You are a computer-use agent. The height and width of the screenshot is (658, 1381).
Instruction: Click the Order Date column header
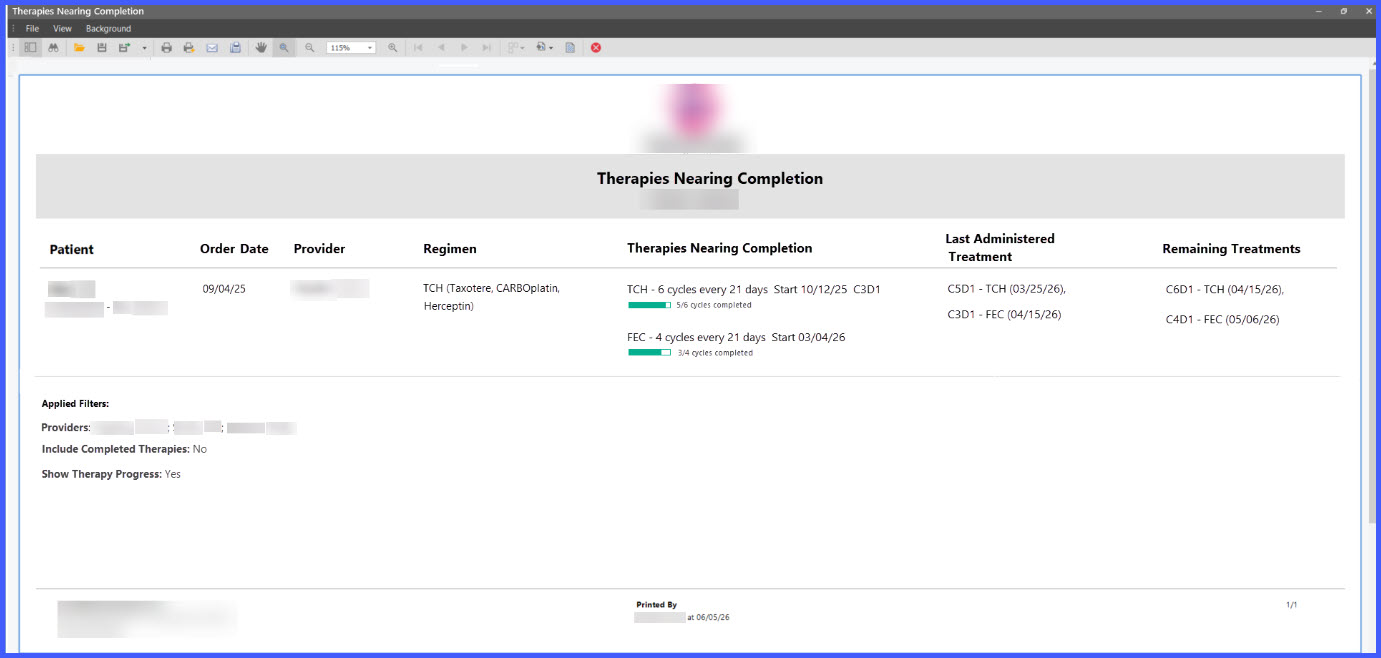pyautogui.click(x=234, y=248)
